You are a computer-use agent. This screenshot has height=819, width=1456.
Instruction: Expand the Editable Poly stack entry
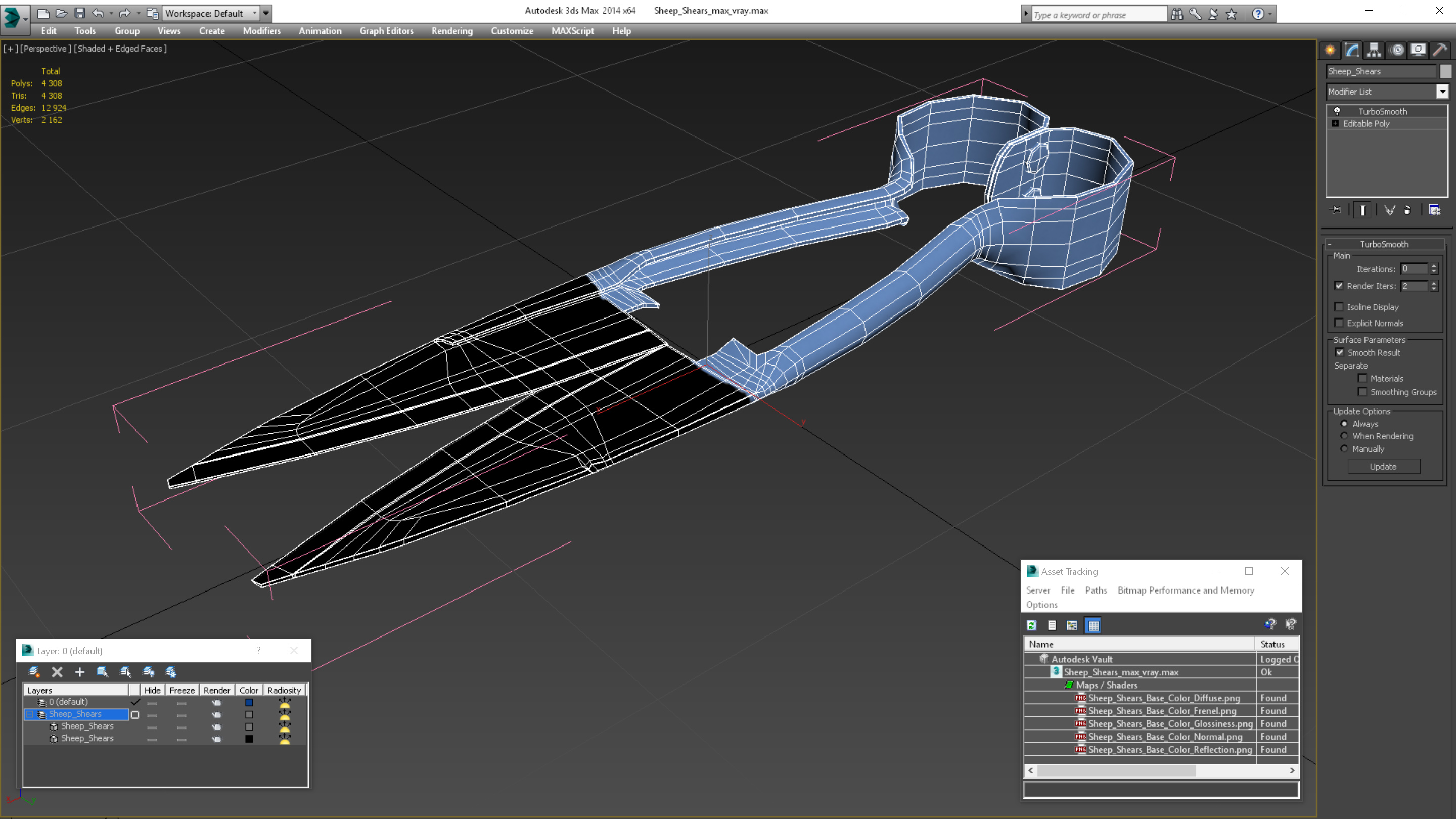tap(1335, 123)
